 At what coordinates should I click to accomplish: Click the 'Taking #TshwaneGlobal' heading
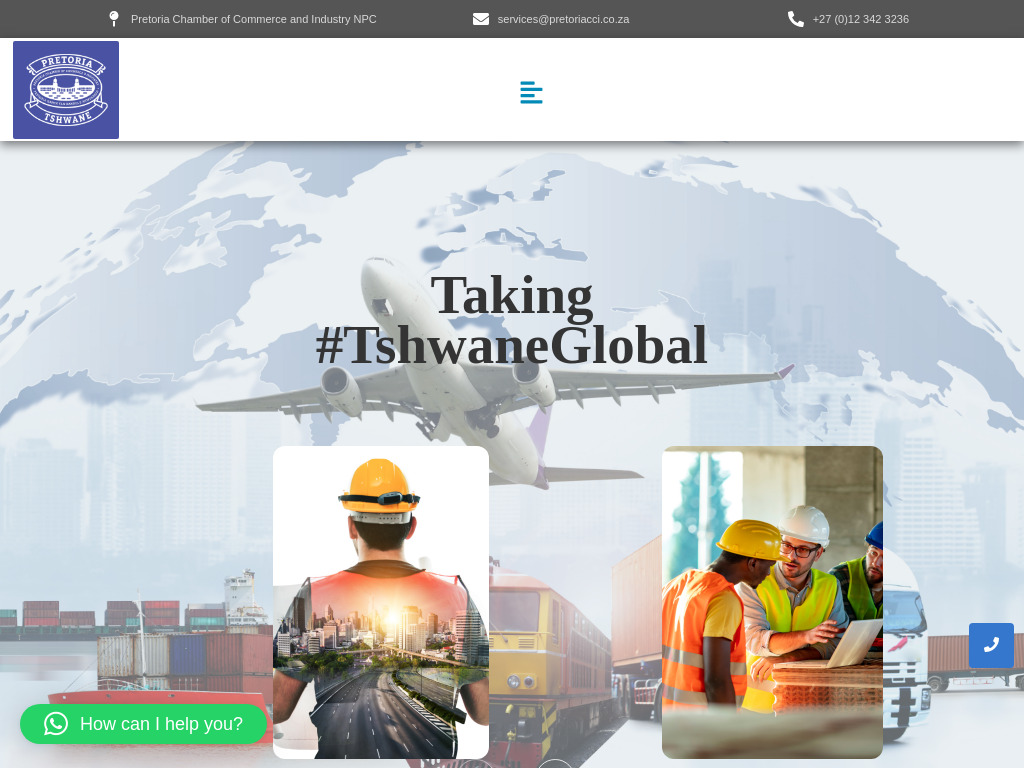coord(511,321)
